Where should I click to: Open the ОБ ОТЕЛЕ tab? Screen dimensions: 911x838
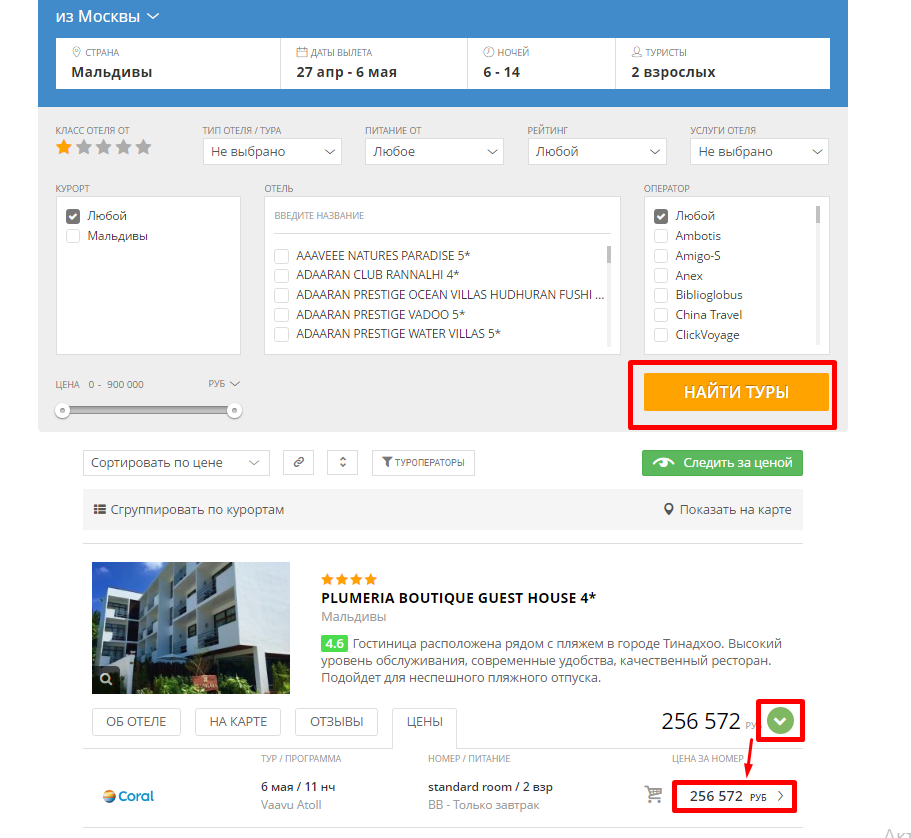tap(136, 722)
